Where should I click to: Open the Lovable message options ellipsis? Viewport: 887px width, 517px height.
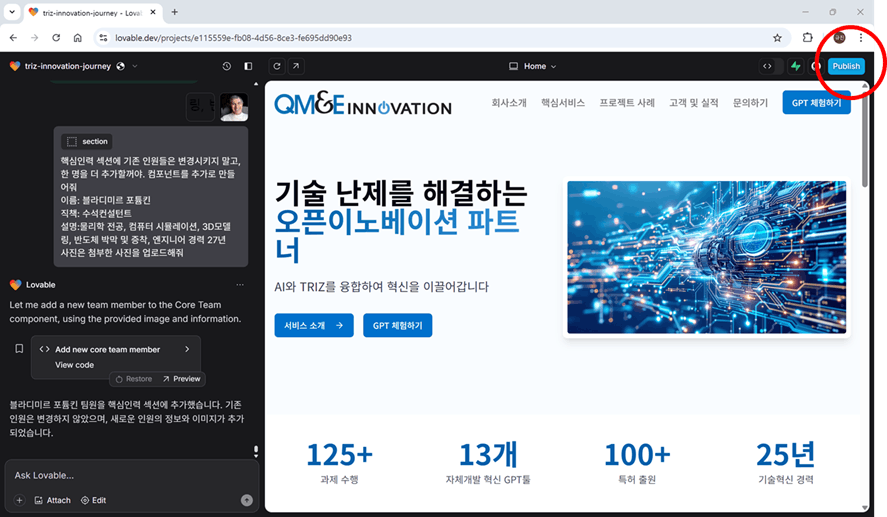pos(240,285)
